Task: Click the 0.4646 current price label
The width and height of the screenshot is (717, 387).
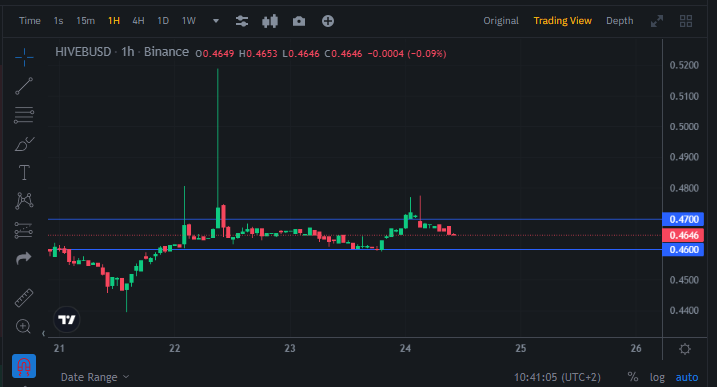Action: (x=683, y=235)
